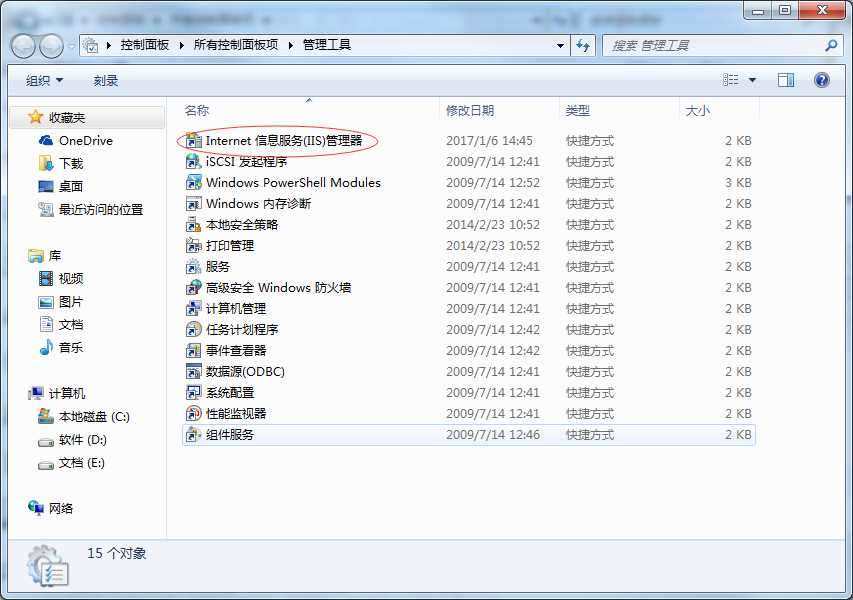This screenshot has height=600, width=853.
Task: Sort by the 名称 column header
Action: (308, 110)
